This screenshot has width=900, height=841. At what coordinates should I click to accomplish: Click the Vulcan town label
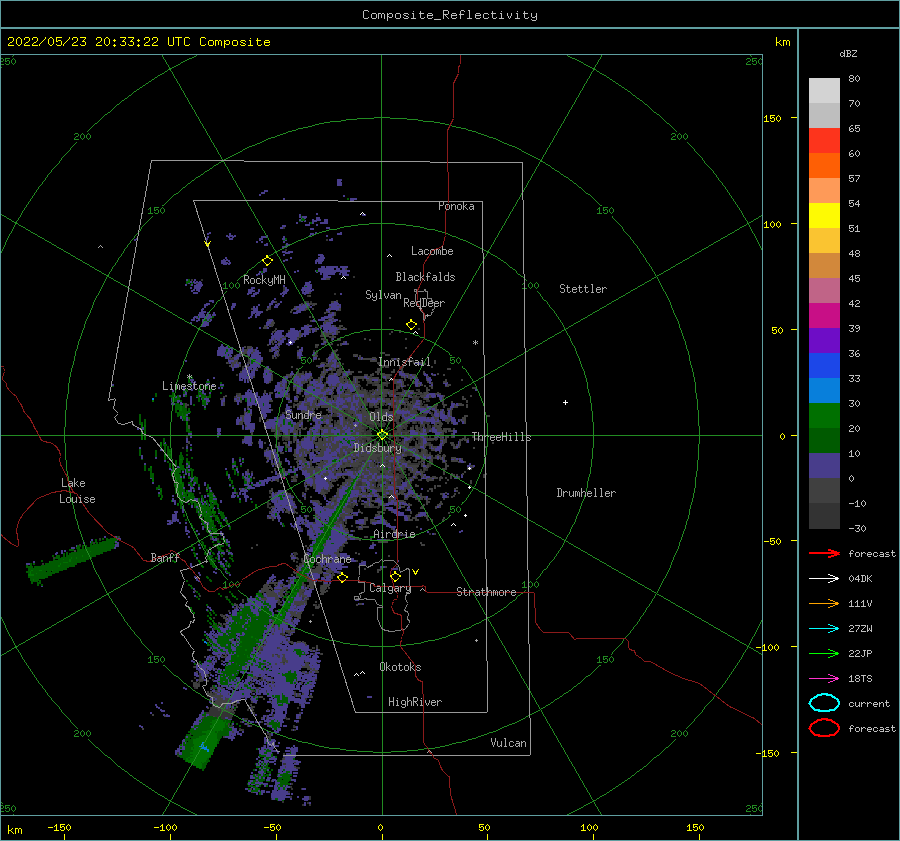pos(509,743)
